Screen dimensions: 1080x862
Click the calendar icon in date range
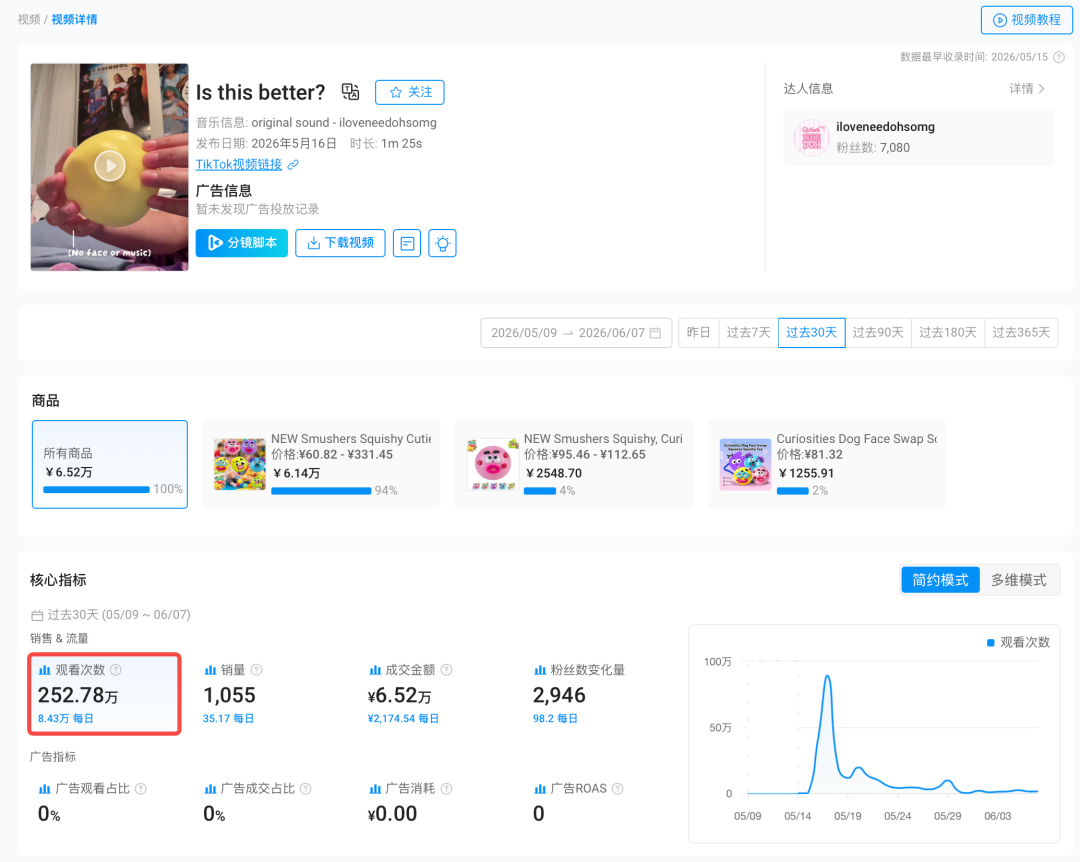[656, 333]
